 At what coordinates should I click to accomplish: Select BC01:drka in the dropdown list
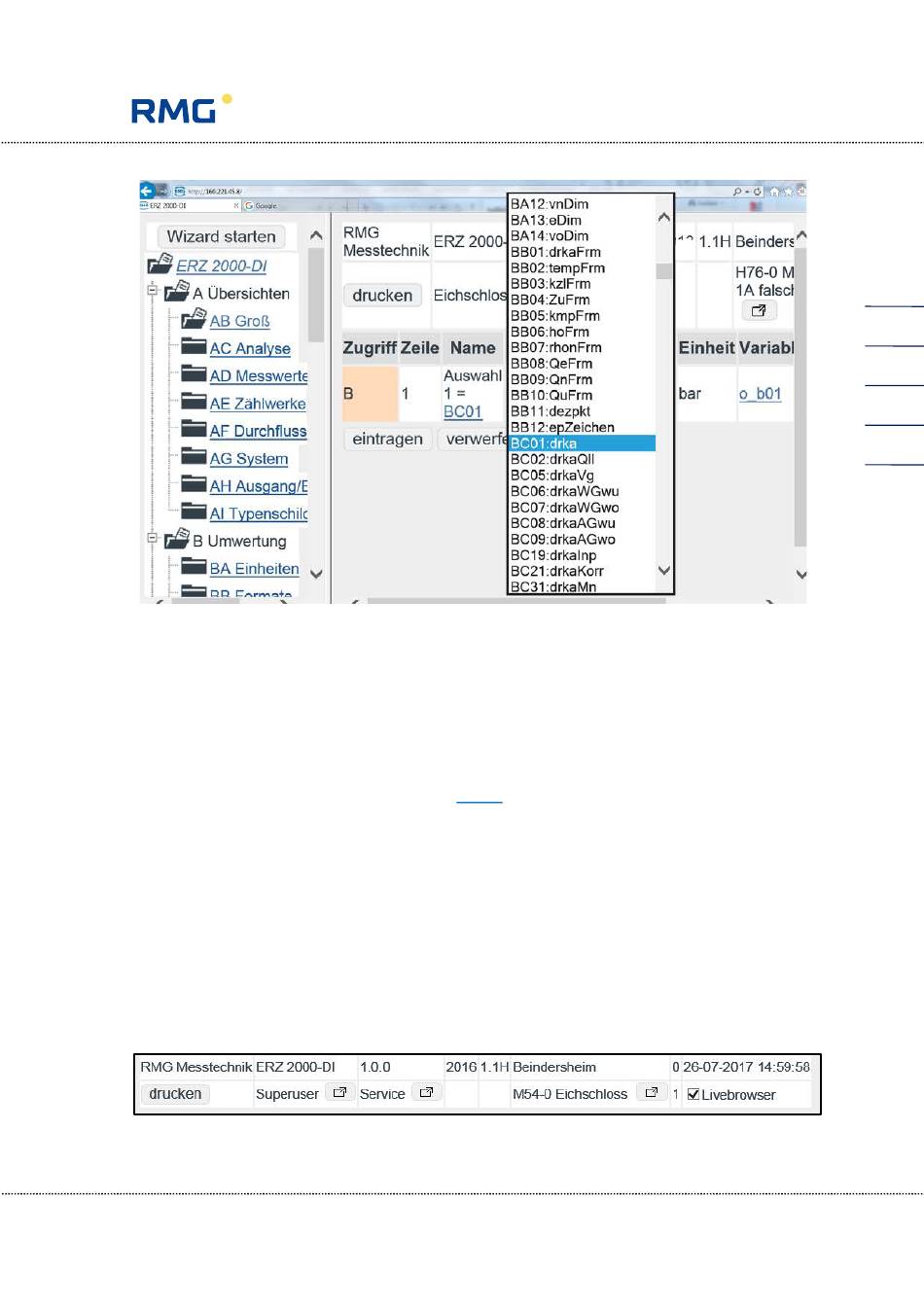click(x=583, y=443)
